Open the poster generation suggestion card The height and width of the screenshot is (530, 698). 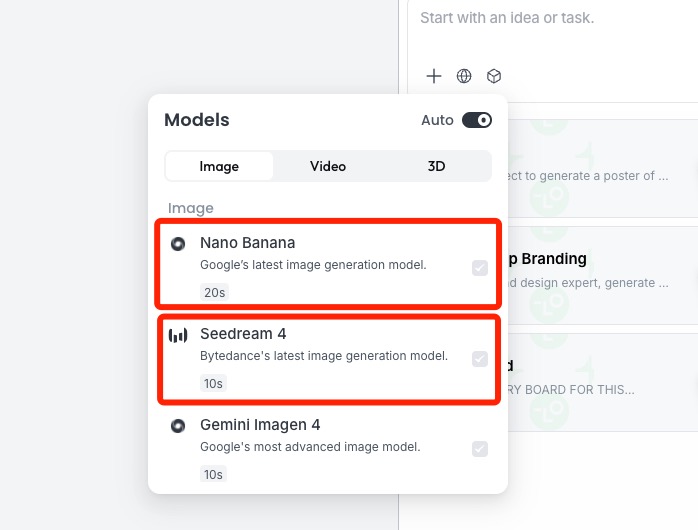[x=603, y=168]
